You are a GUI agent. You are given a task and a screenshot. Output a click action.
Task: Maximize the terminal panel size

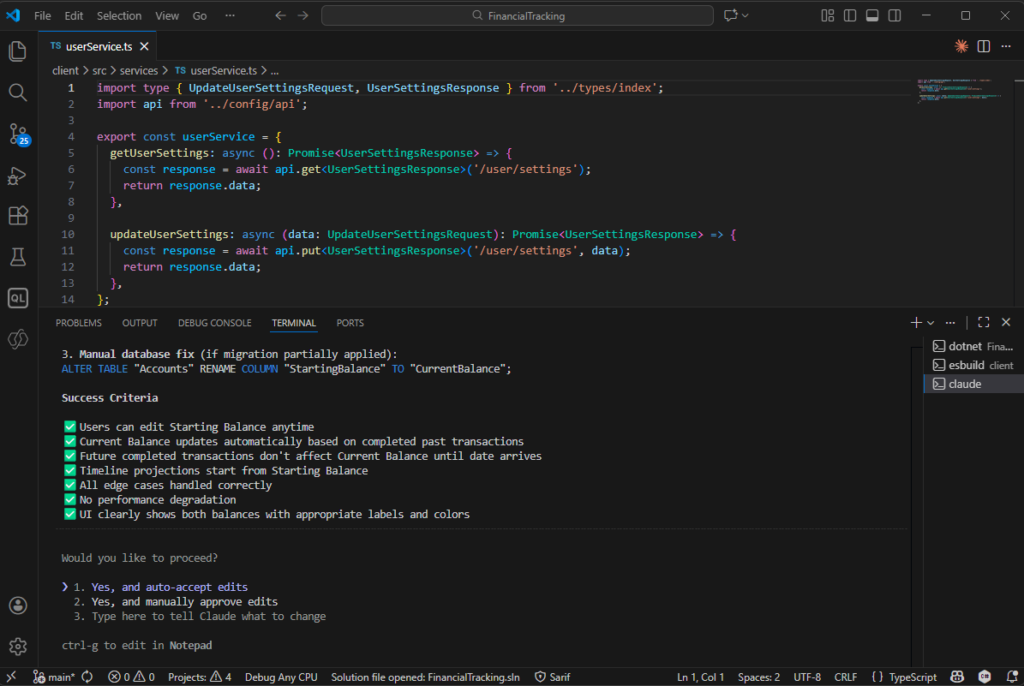point(984,323)
